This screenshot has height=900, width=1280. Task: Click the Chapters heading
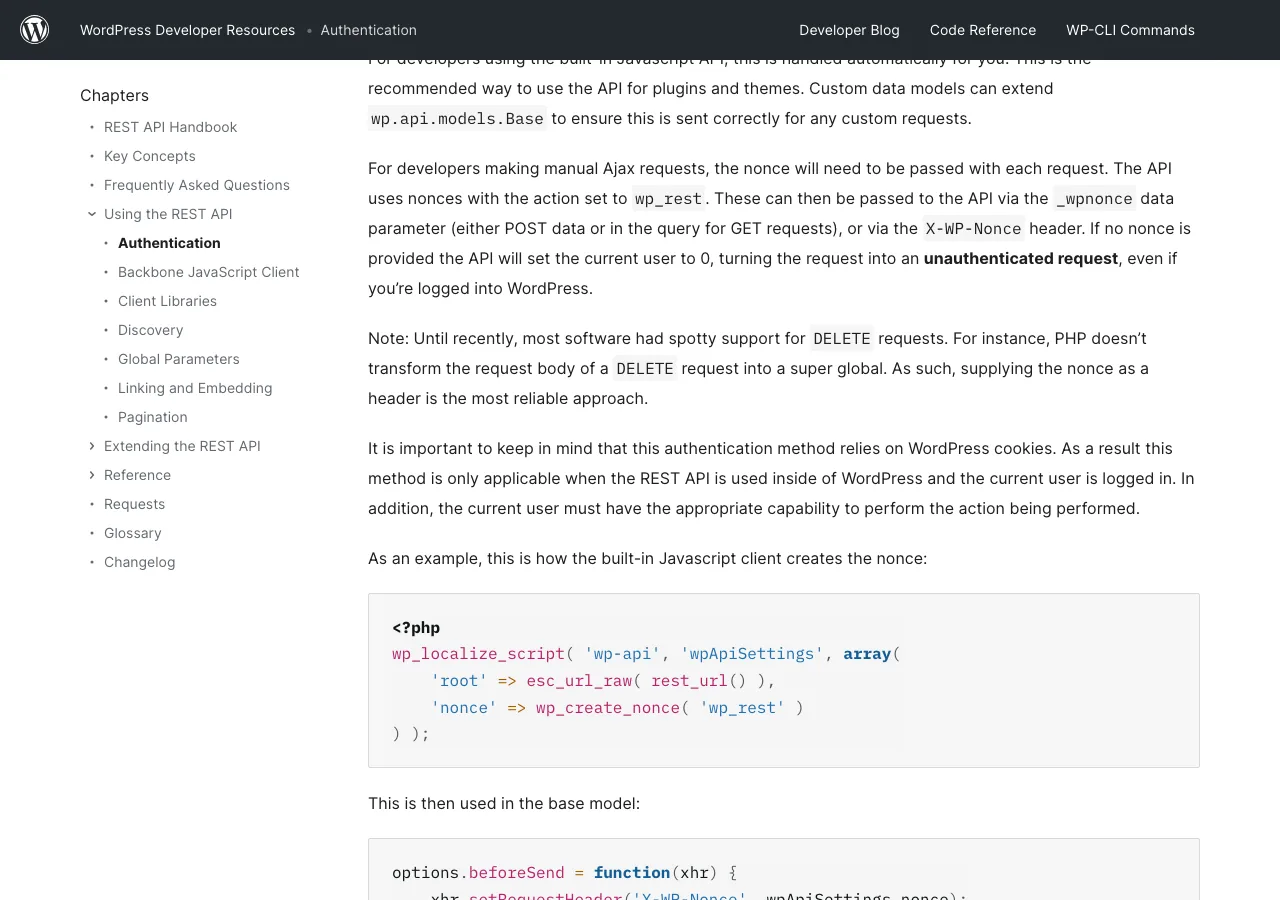click(114, 95)
